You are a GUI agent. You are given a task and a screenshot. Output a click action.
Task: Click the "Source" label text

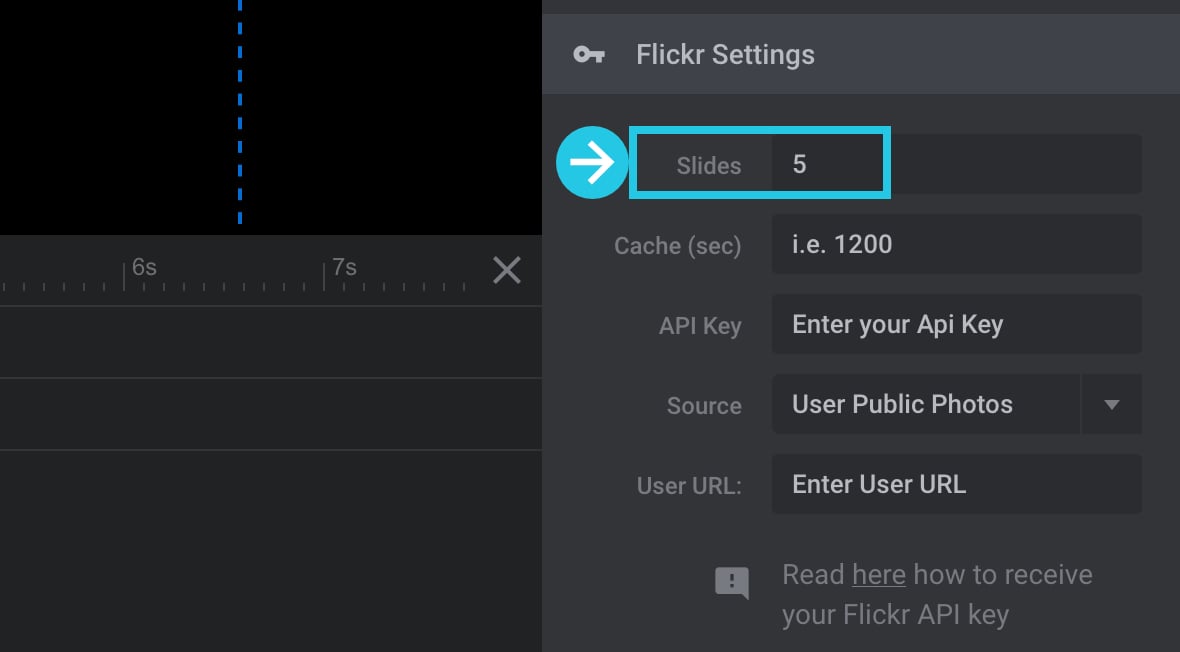tap(704, 406)
